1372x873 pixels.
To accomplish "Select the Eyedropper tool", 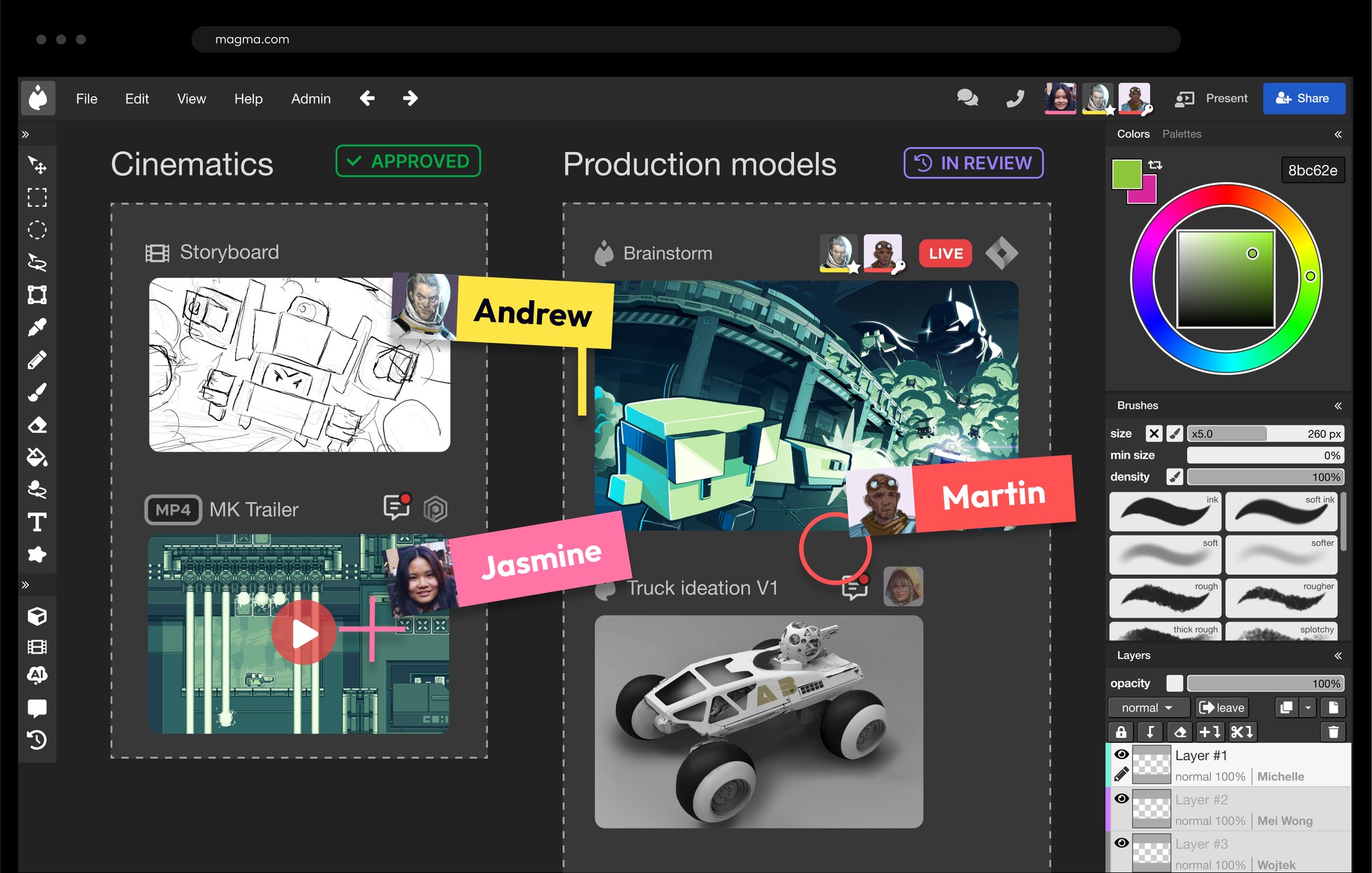I will click(x=38, y=326).
